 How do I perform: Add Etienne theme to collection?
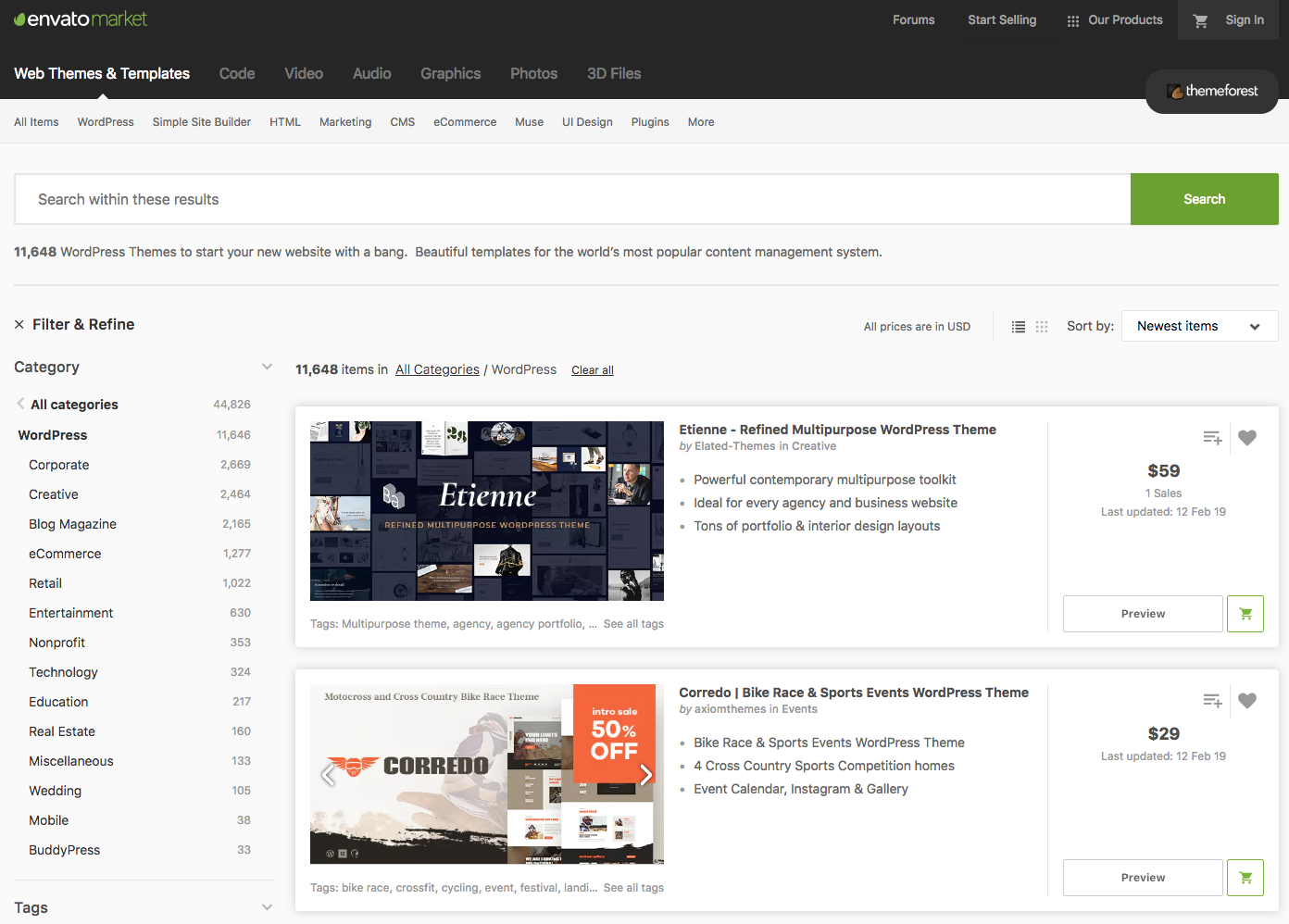click(x=1212, y=438)
